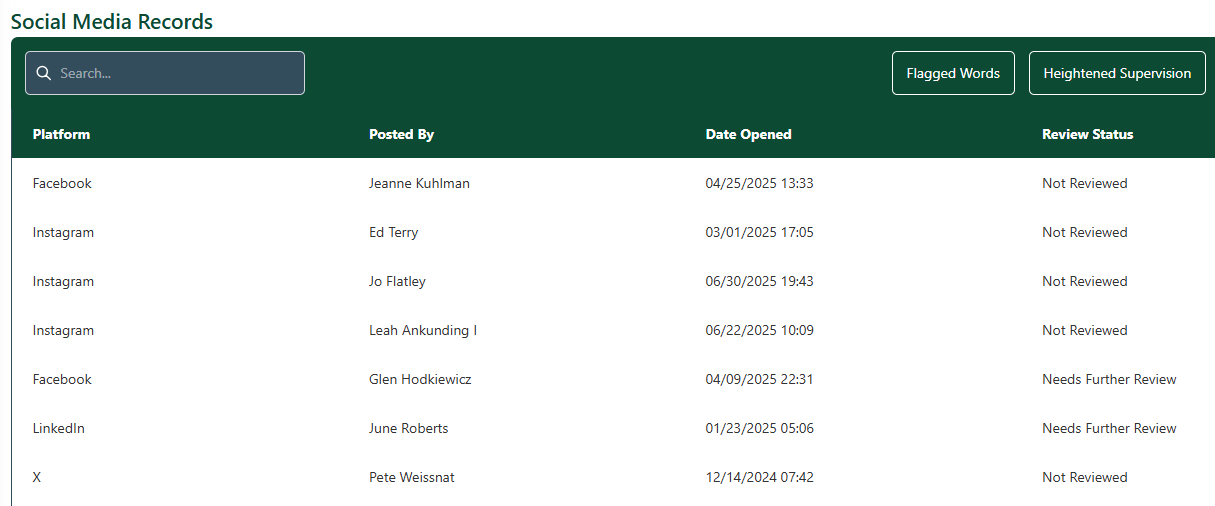
Task: Click Glen Hodkiewicz's Needs Further Review status
Action: pyautogui.click(x=1109, y=379)
